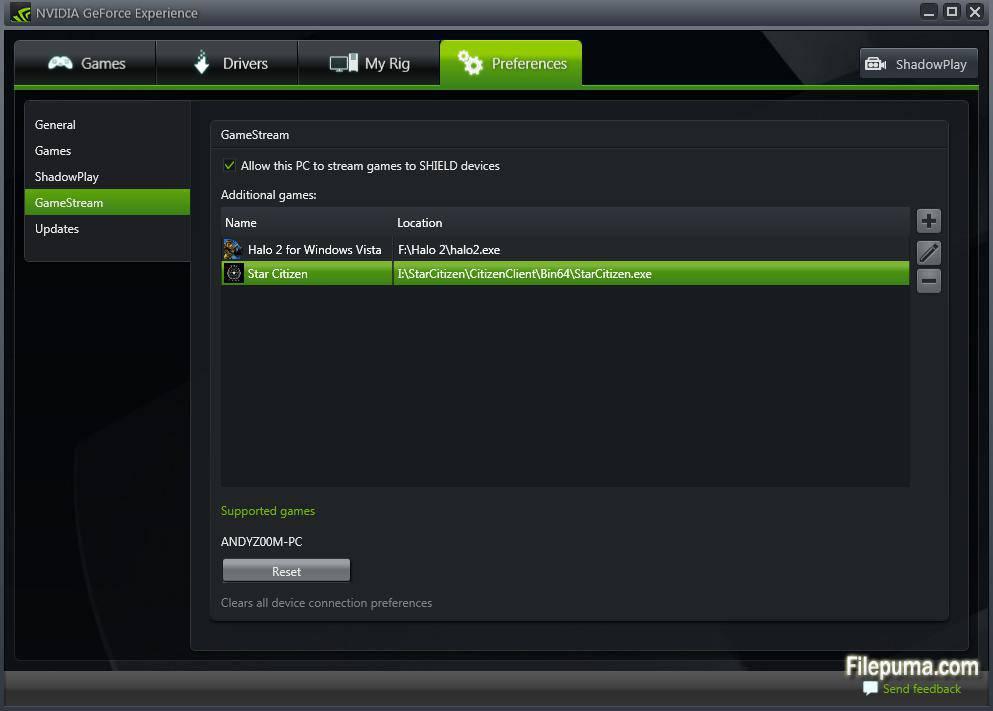Select Games in the preferences sidebar

pos(107,151)
